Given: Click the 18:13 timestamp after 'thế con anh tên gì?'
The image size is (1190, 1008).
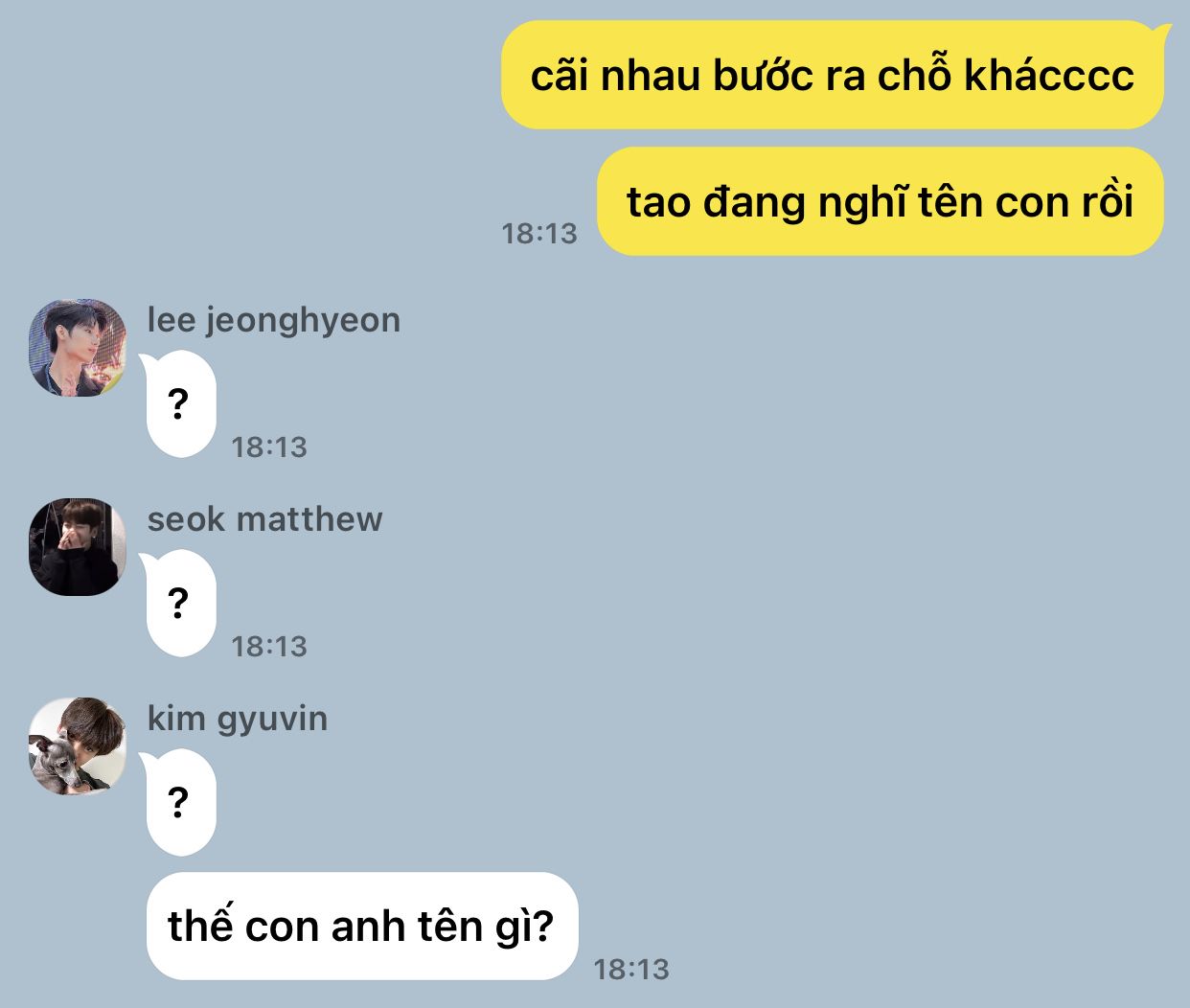Looking at the screenshot, I should (x=631, y=969).
